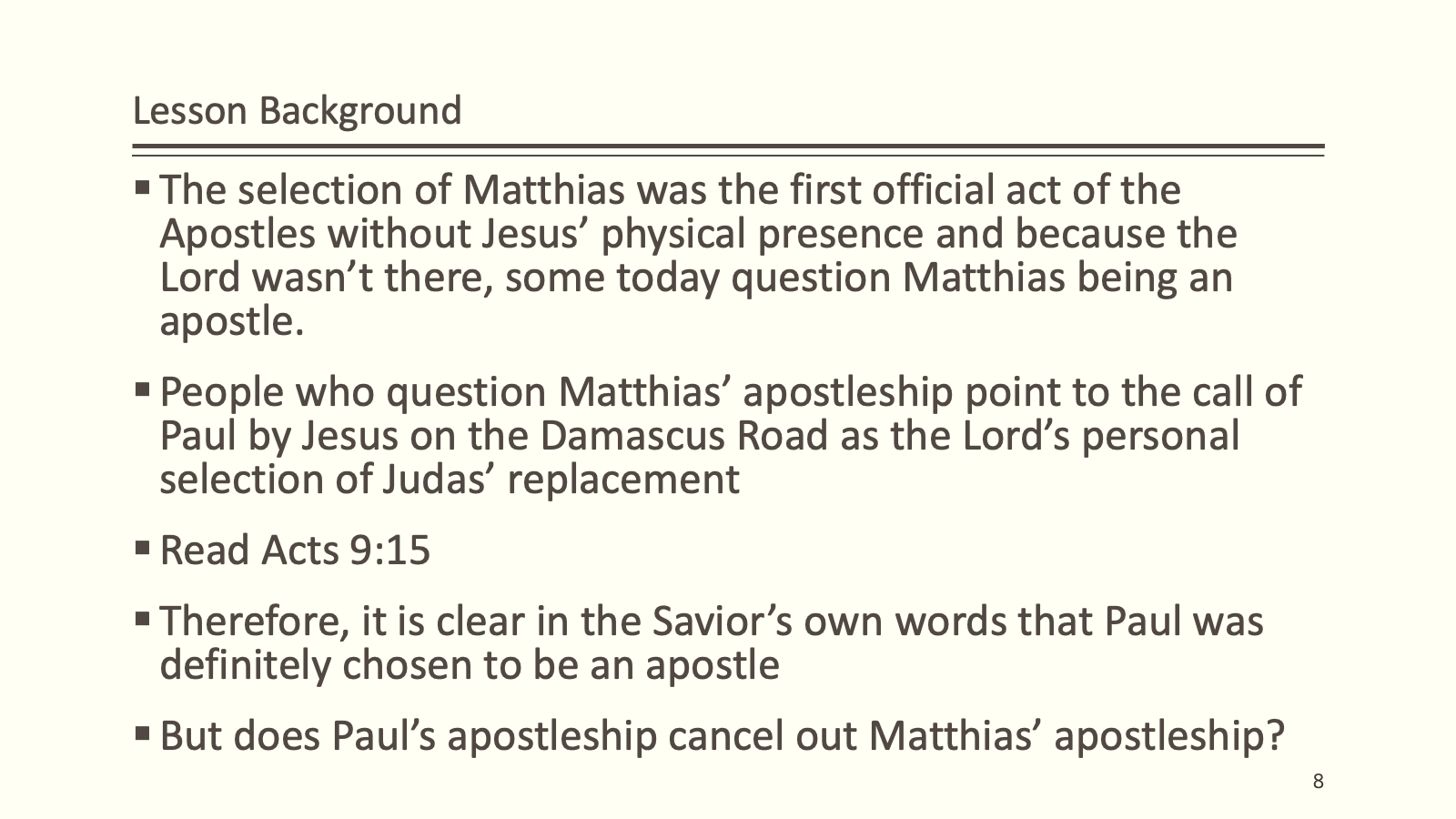Viewport: 1456px width, 819px height.
Task: Click the bullet marker before "But does Paul's"
Action: pyautogui.click(x=143, y=733)
